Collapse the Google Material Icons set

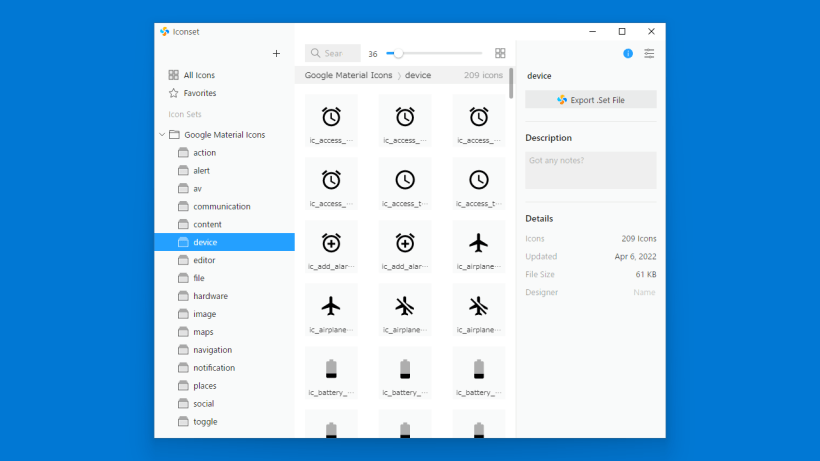tap(162, 135)
